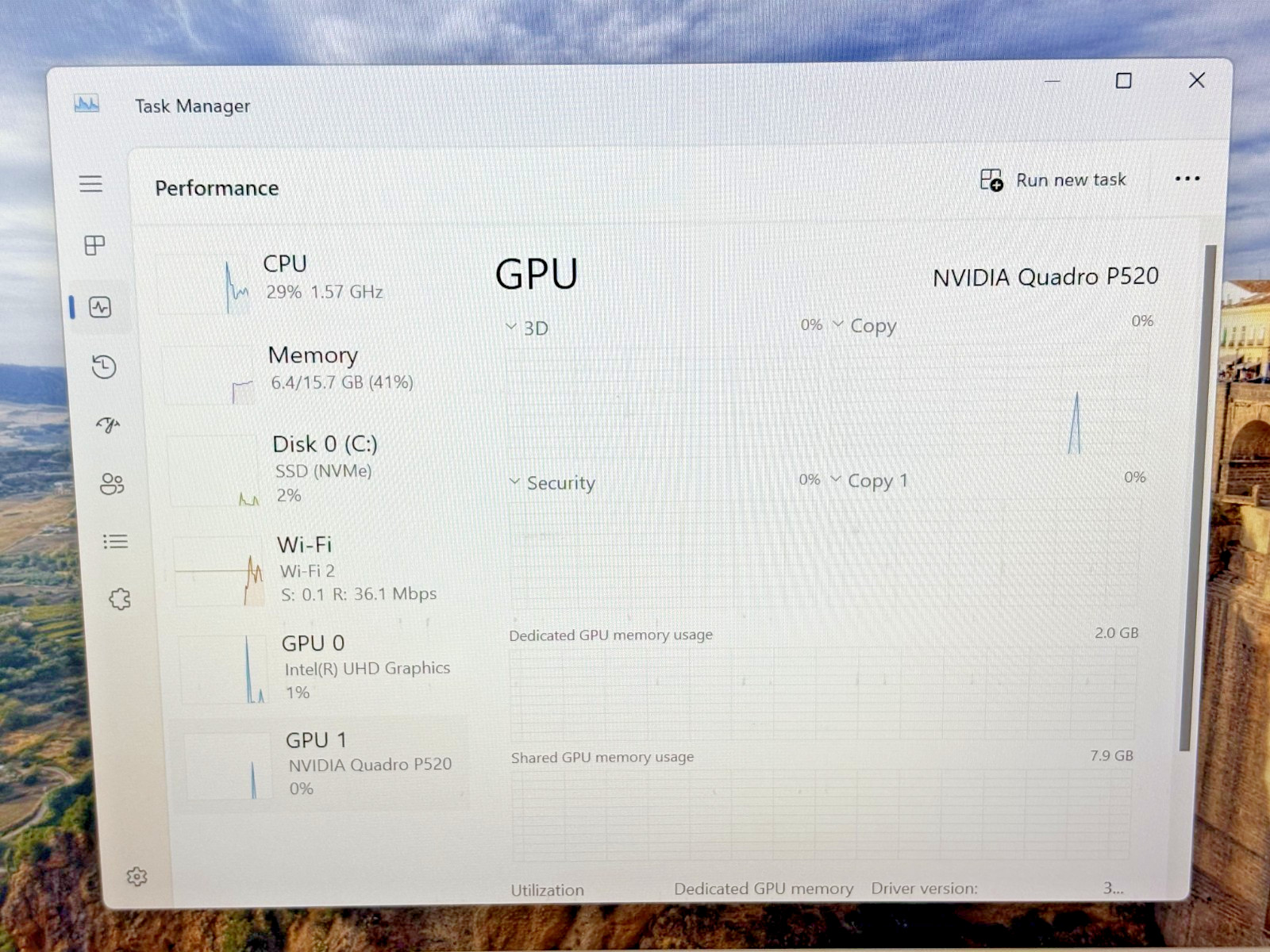Open the Users page icon
The width and height of the screenshot is (1270, 952).
click(x=112, y=484)
